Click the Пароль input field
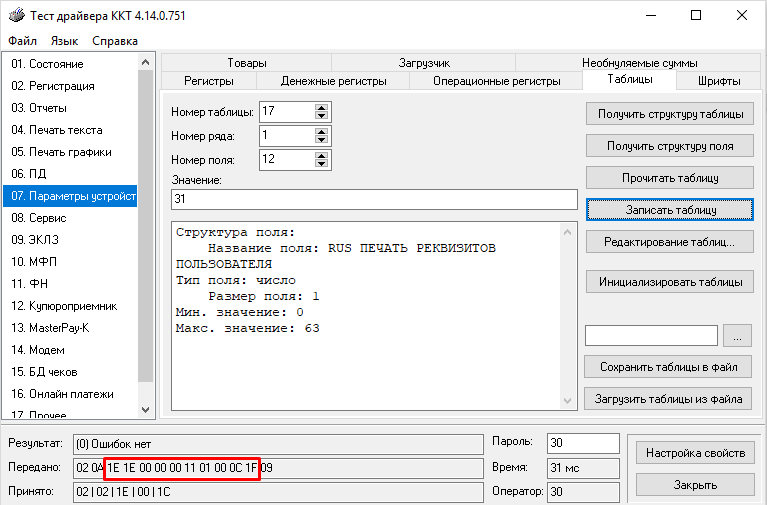This screenshot has width=767, height=505. coord(584,442)
